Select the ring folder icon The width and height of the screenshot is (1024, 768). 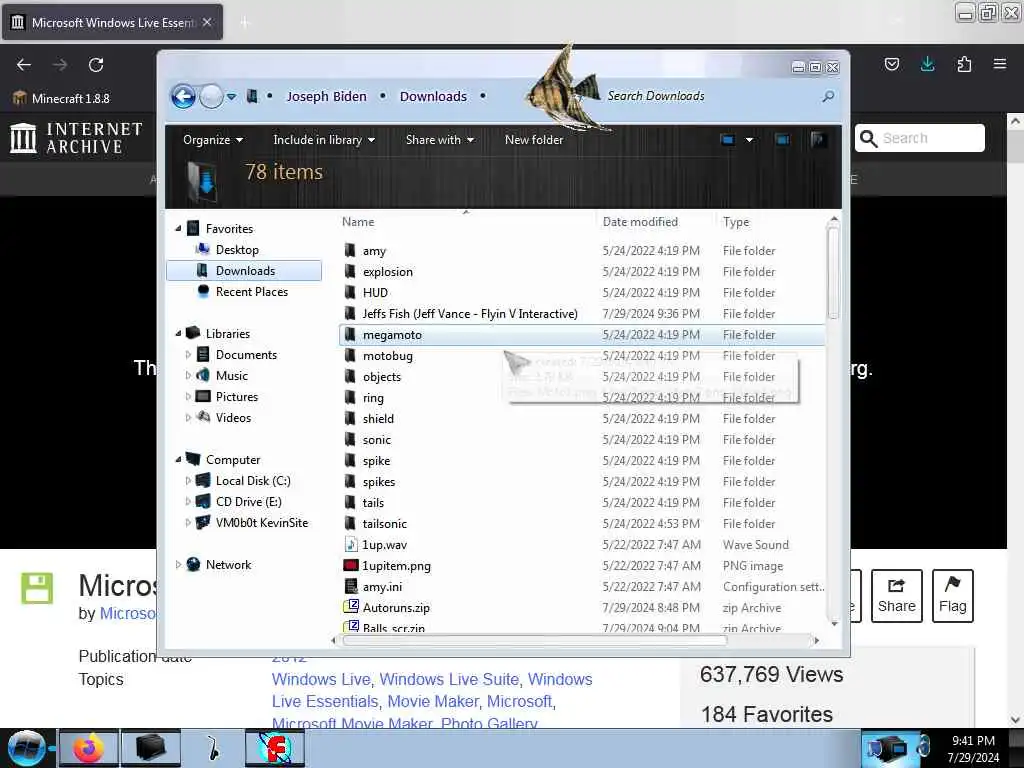[351, 398]
